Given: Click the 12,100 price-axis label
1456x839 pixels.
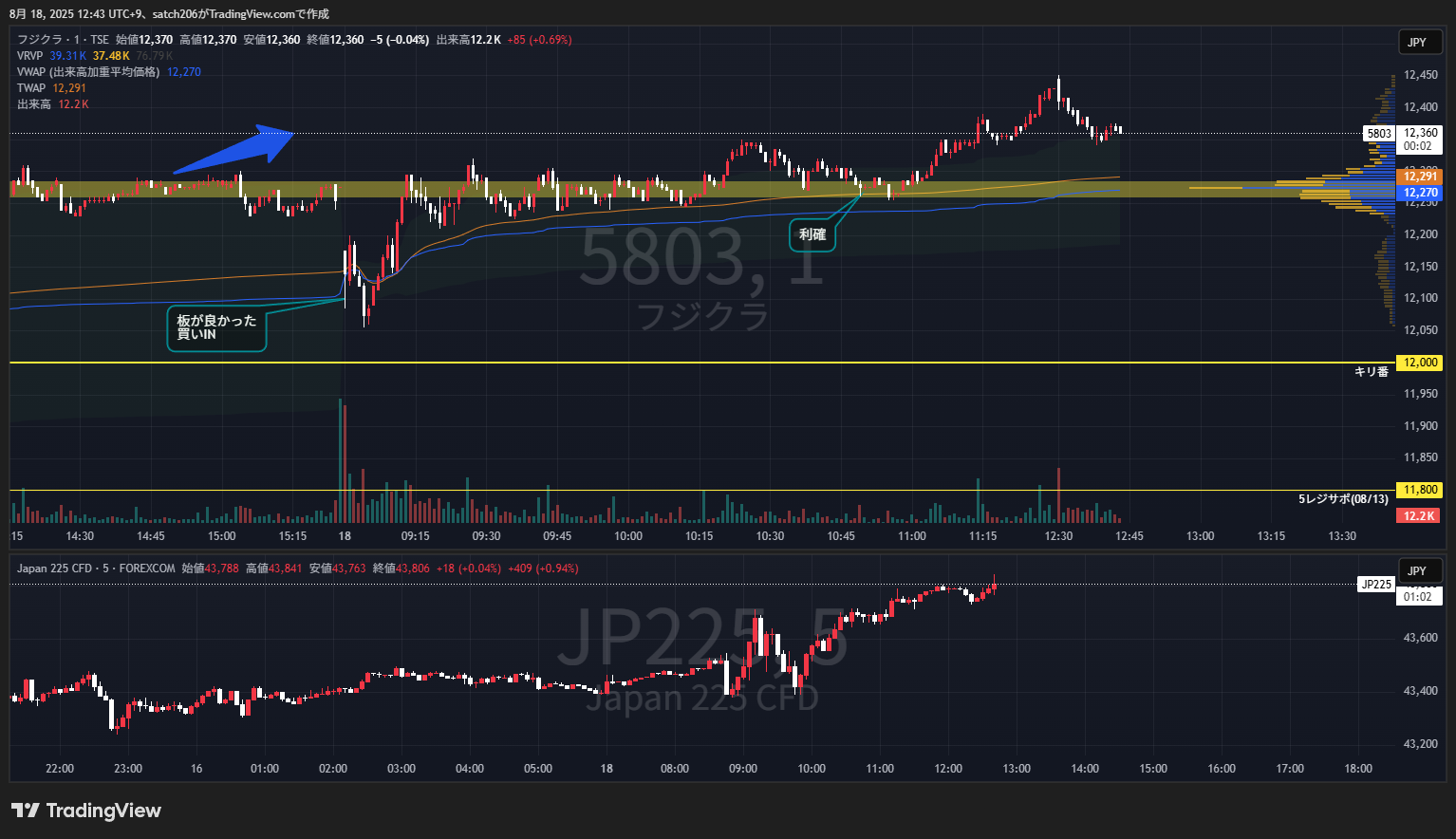Looking at the screenshot, I should (1420, 298).
